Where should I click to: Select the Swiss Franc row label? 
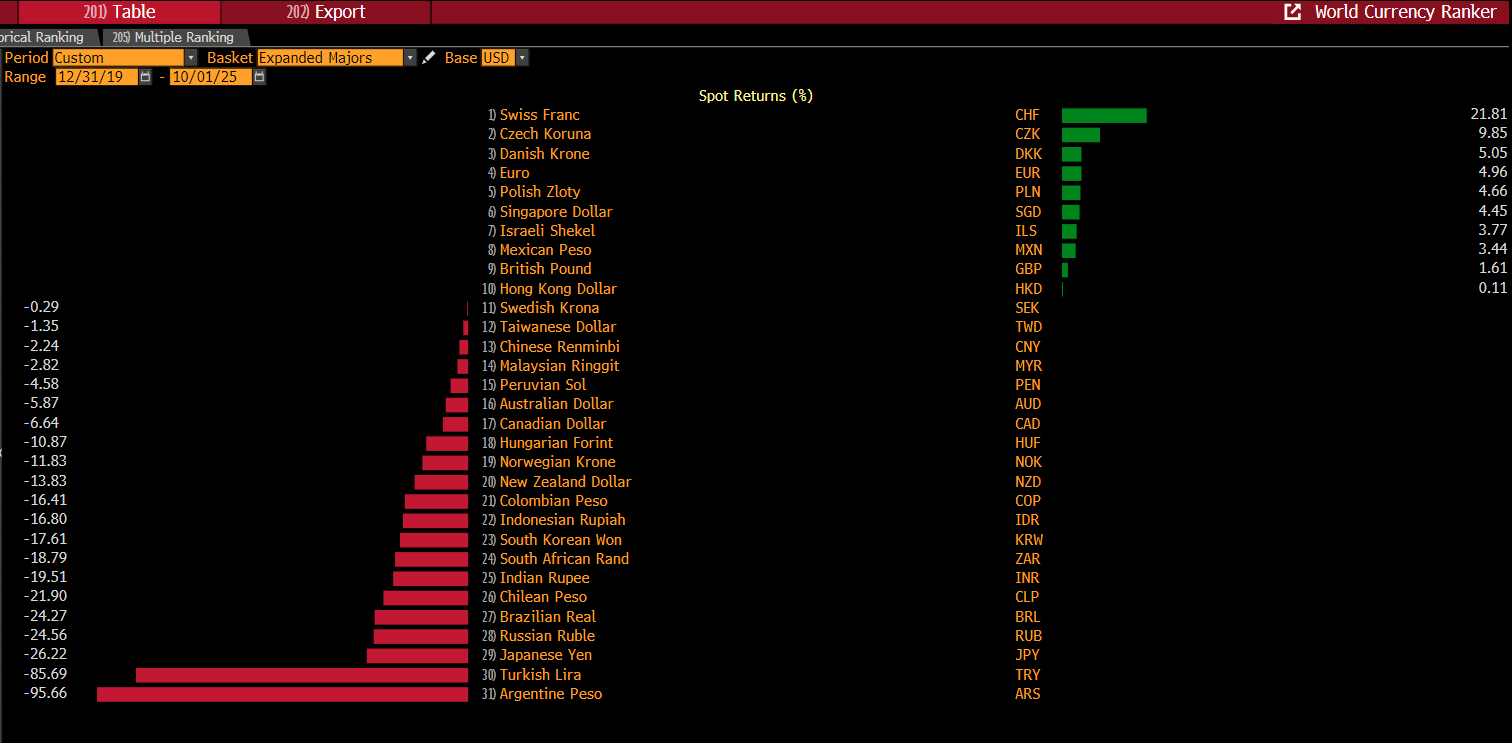pyautogui.click(x=539, y=115)
